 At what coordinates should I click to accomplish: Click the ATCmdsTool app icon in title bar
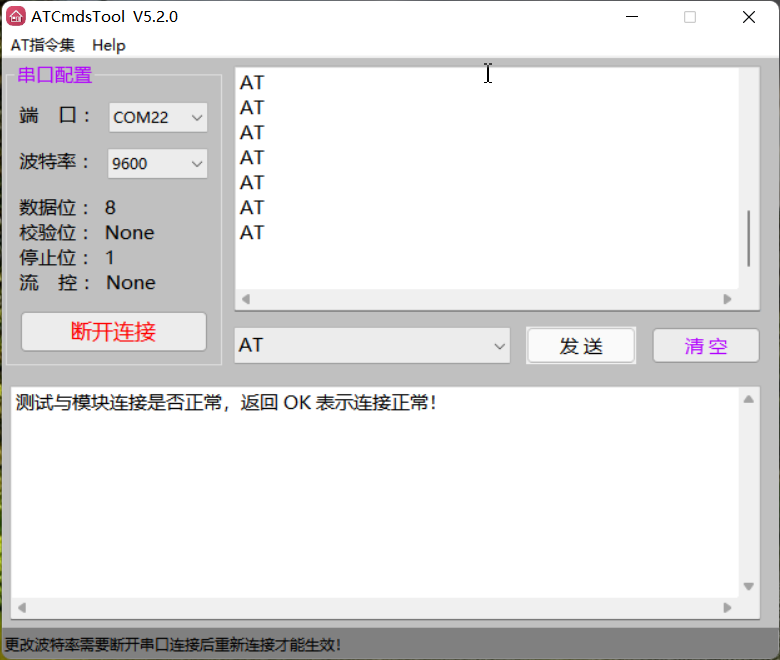(15, 16)
